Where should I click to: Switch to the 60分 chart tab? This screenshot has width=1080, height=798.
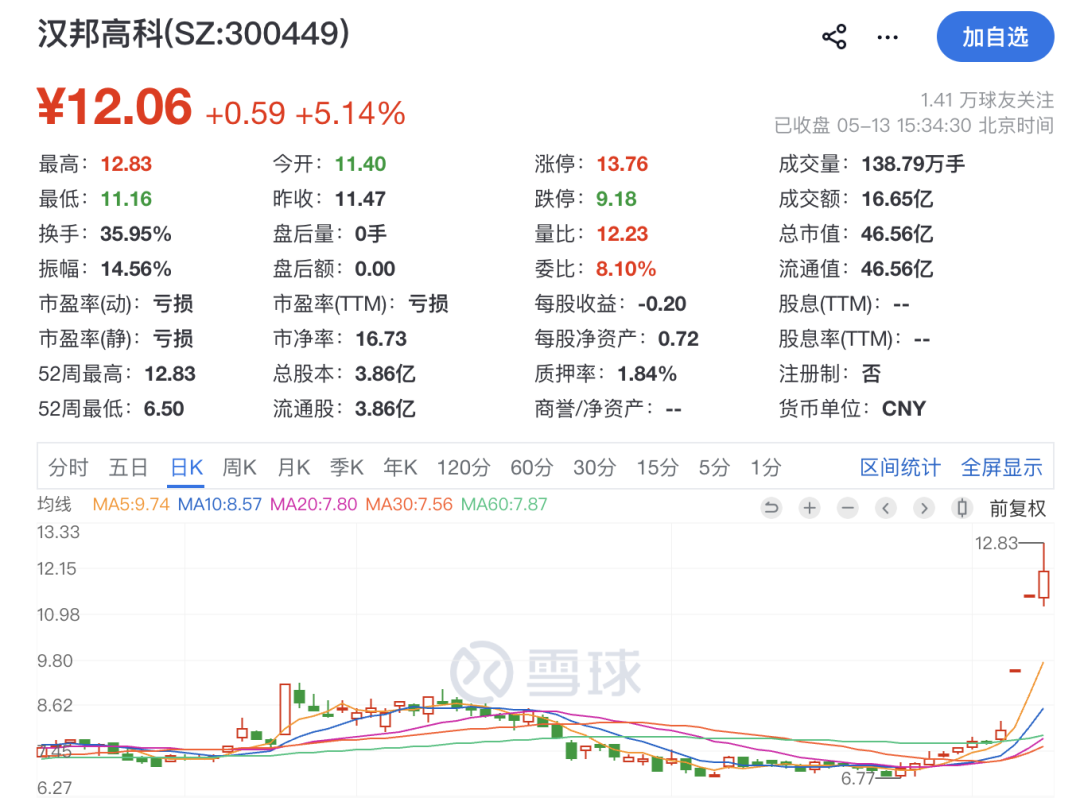pyautogui.click(x=531, y=468)
